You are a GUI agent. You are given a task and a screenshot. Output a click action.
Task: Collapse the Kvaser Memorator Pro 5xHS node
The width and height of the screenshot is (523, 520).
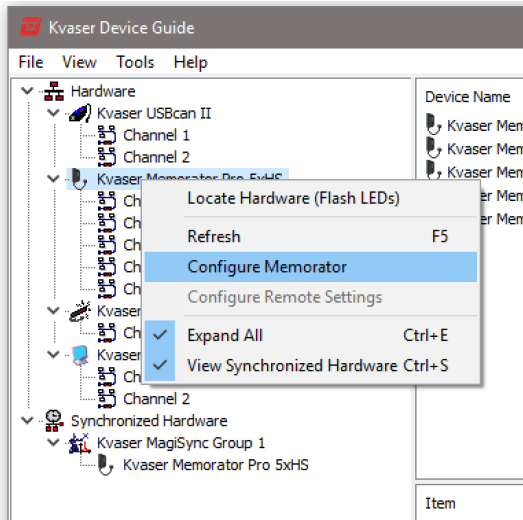pos(53,179)
